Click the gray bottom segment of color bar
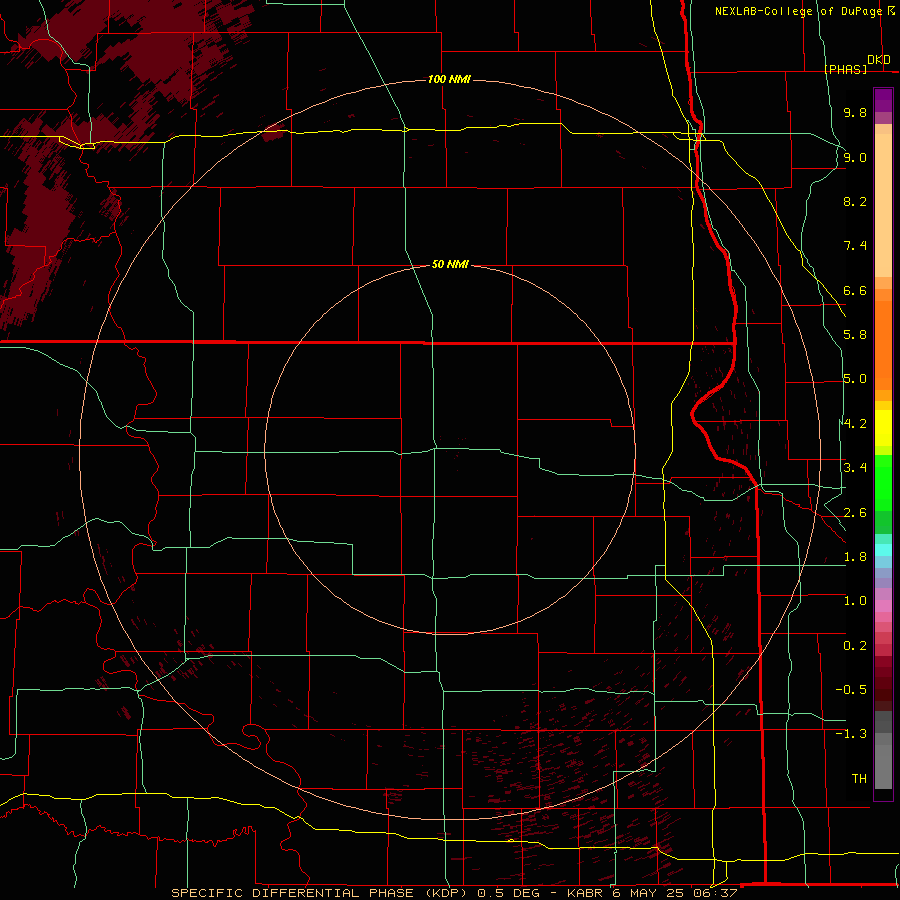The image size is (900, 900). pos(883,766)
